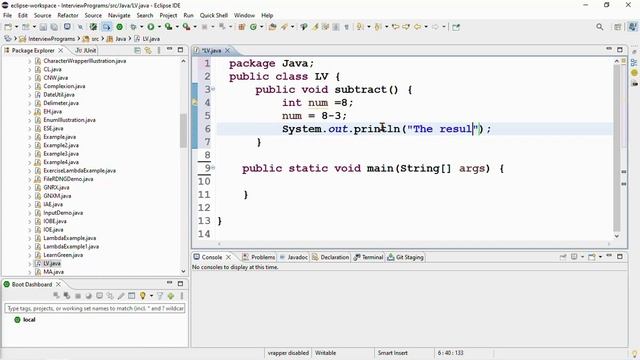
Task: Collapse the main method fold on line 9
Action: pyautogui.click(x=213, y=167)
